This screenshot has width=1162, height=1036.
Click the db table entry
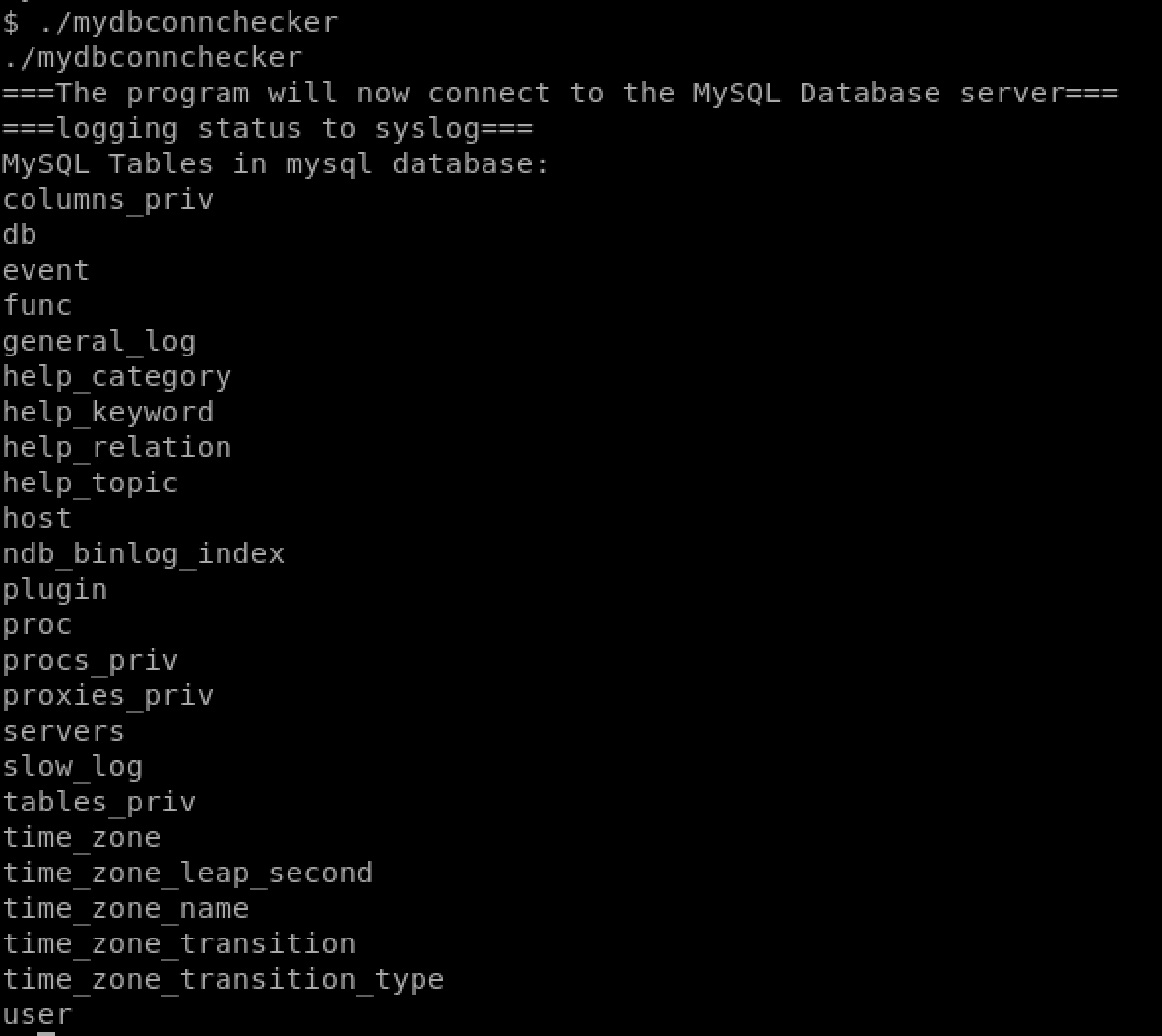tap(20, 235)
